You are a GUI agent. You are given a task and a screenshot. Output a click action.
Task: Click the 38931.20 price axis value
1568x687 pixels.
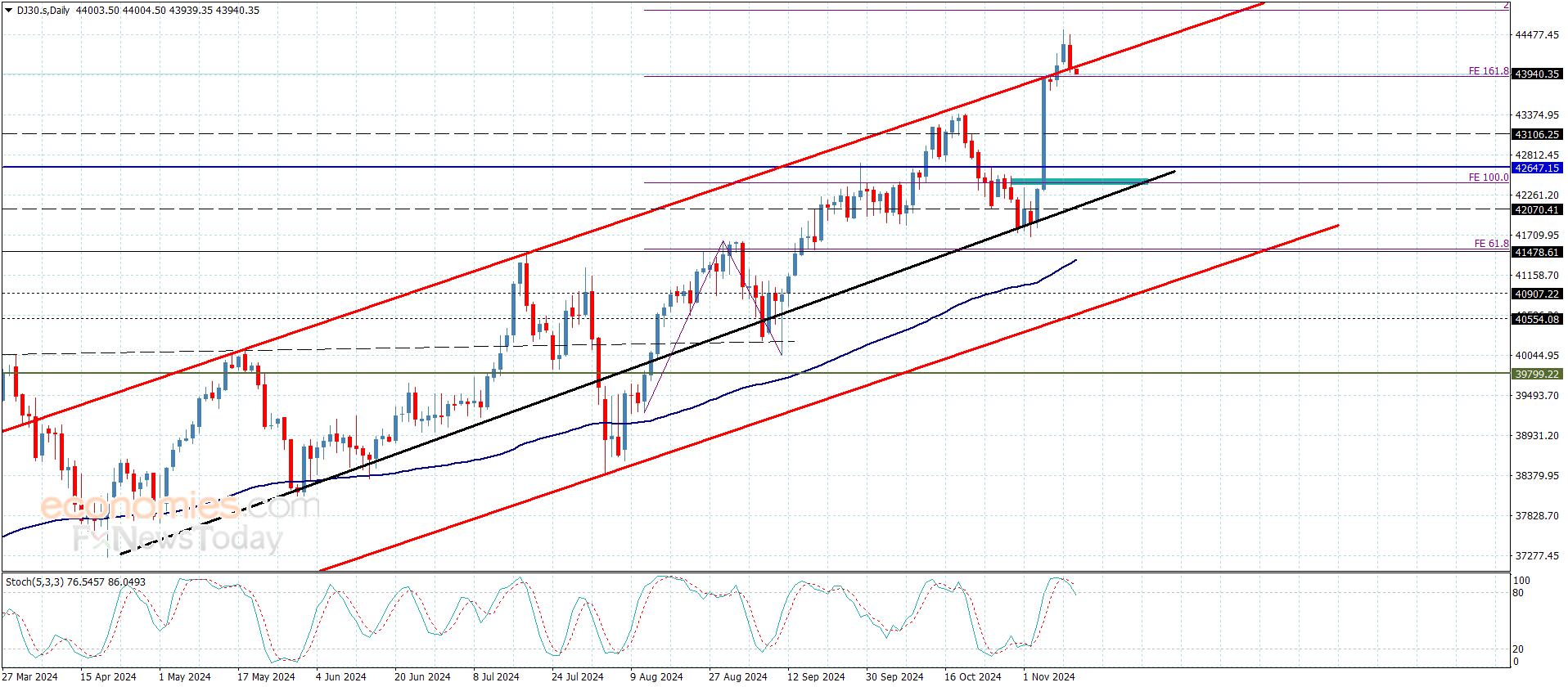tap(1537, 436)
